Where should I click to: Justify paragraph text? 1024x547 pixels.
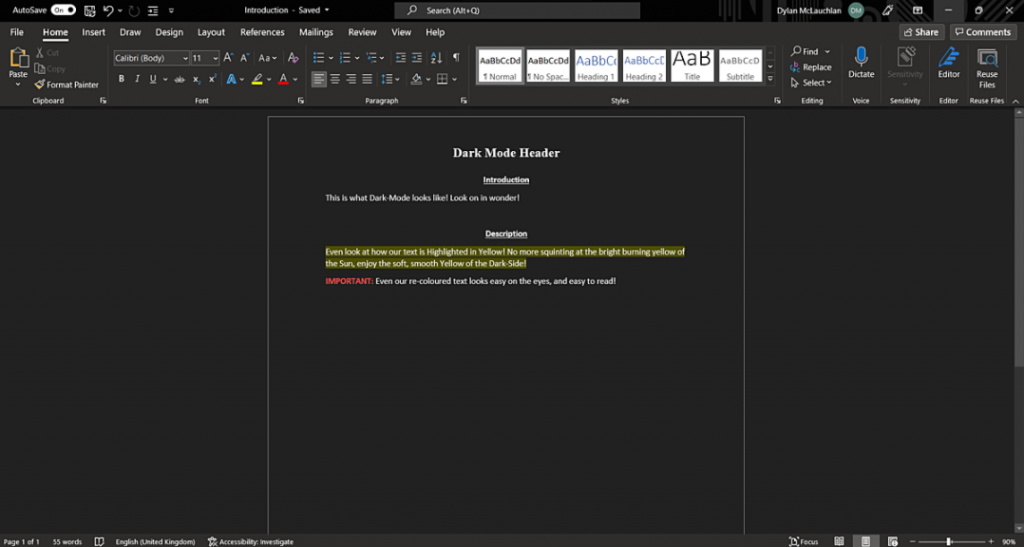[367, 80]
